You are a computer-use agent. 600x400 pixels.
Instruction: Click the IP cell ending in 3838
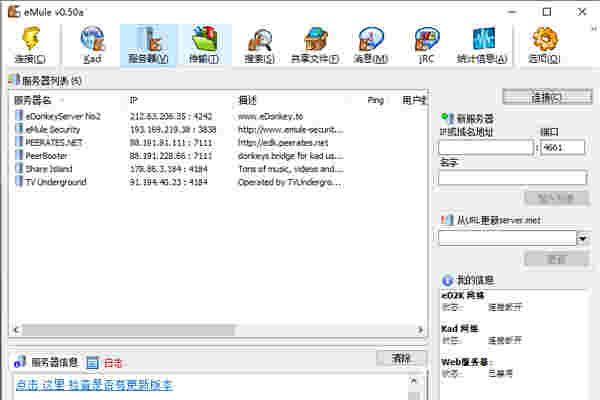pyautogui.click(x=173, y=129)
